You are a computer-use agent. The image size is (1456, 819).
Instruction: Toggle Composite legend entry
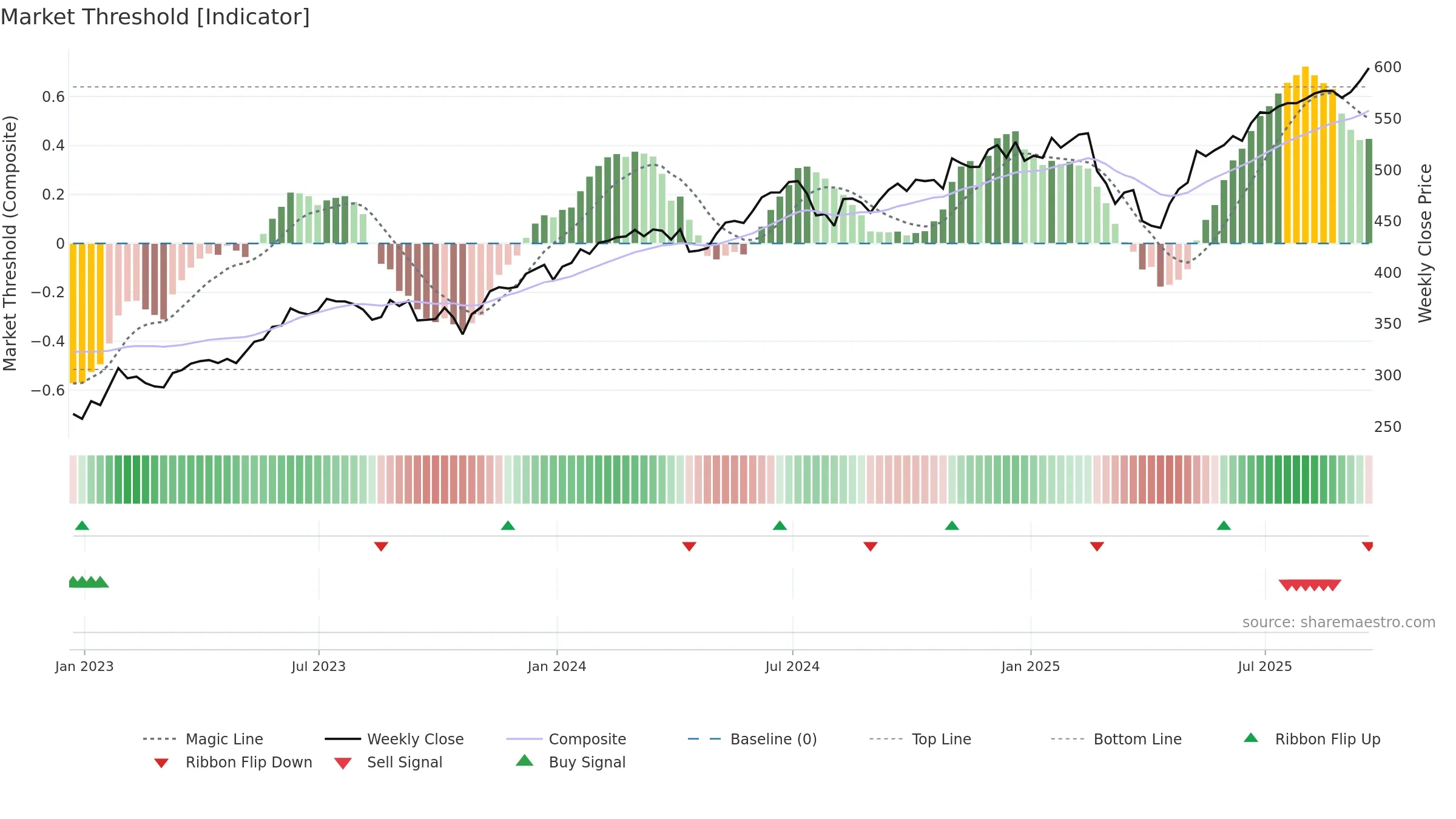coord(566,739)
